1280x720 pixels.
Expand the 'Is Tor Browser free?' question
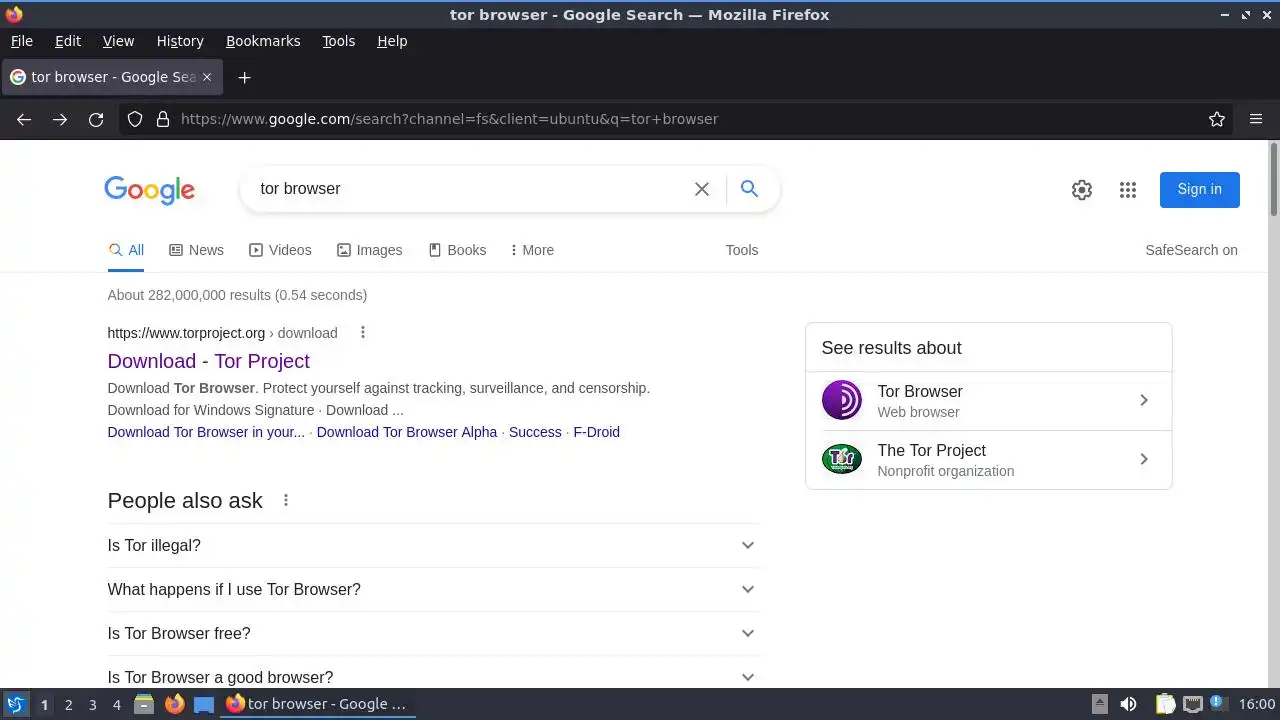[433, 633]
